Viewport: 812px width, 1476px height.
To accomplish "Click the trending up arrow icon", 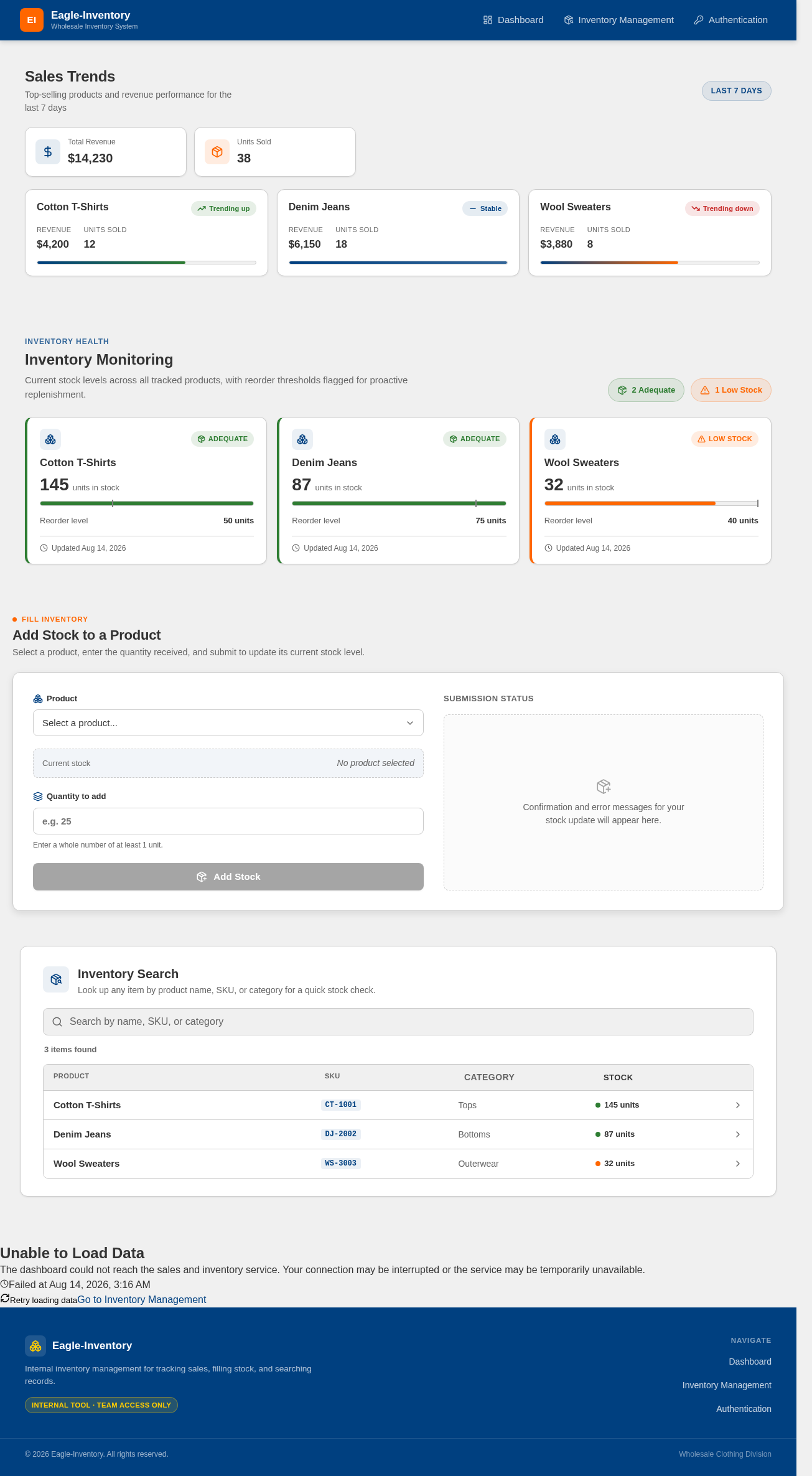I will (x=202, y=209).
